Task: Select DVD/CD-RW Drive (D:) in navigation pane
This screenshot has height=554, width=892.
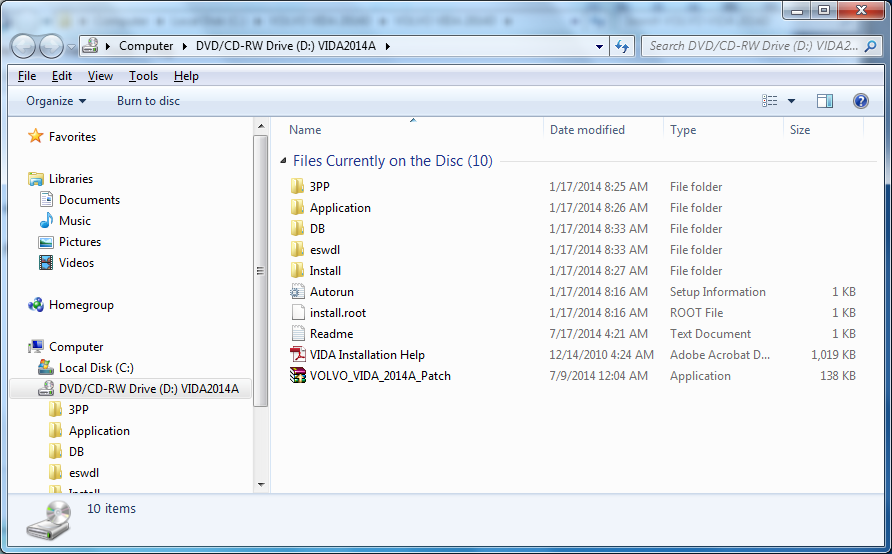Action: pos(131,389)
